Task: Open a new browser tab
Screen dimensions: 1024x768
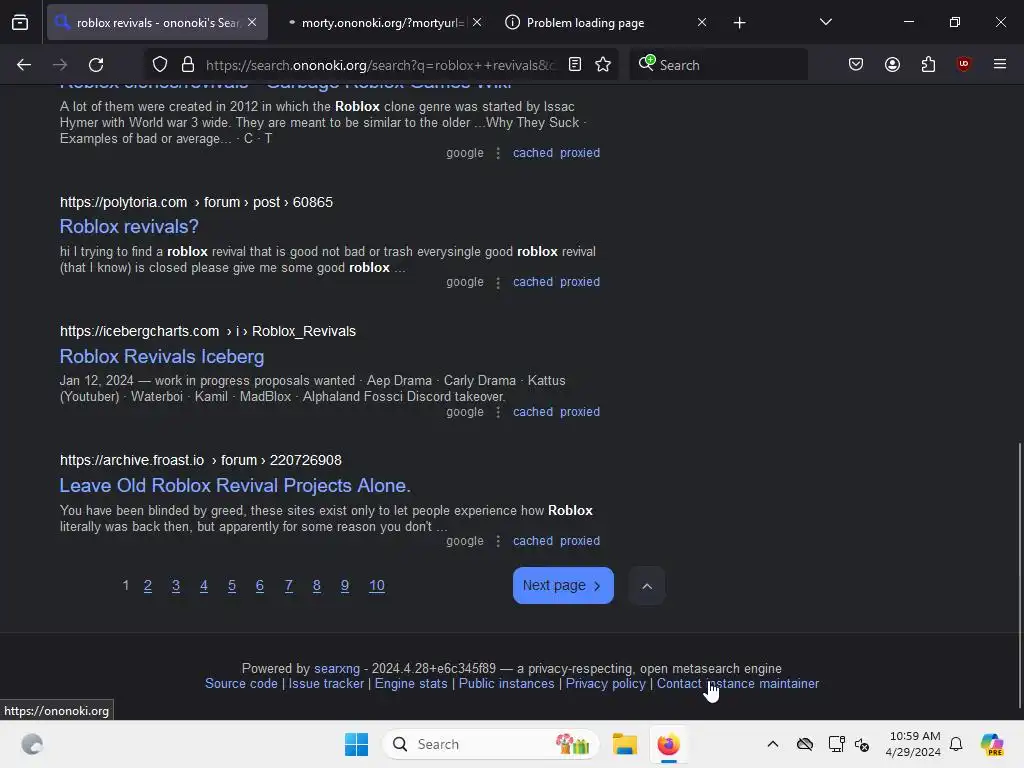Action: click(739, 23)
